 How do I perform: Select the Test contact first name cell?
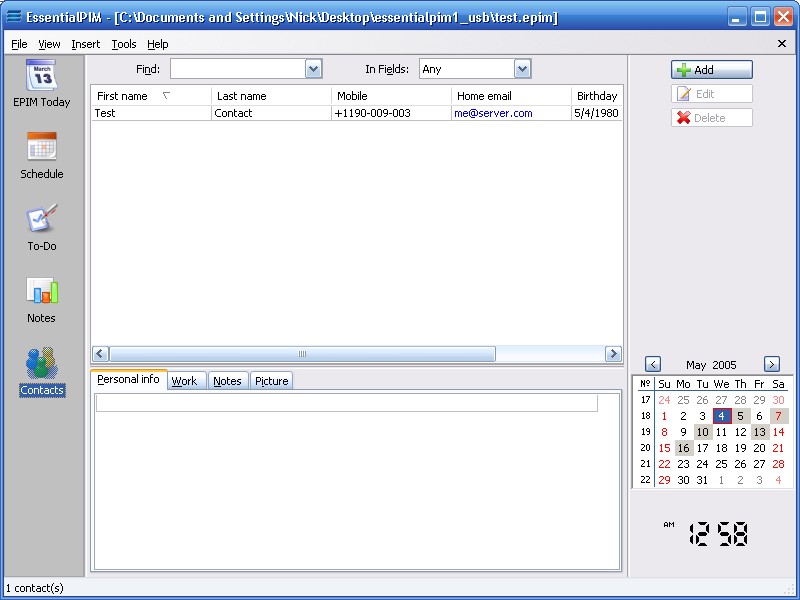151,113
